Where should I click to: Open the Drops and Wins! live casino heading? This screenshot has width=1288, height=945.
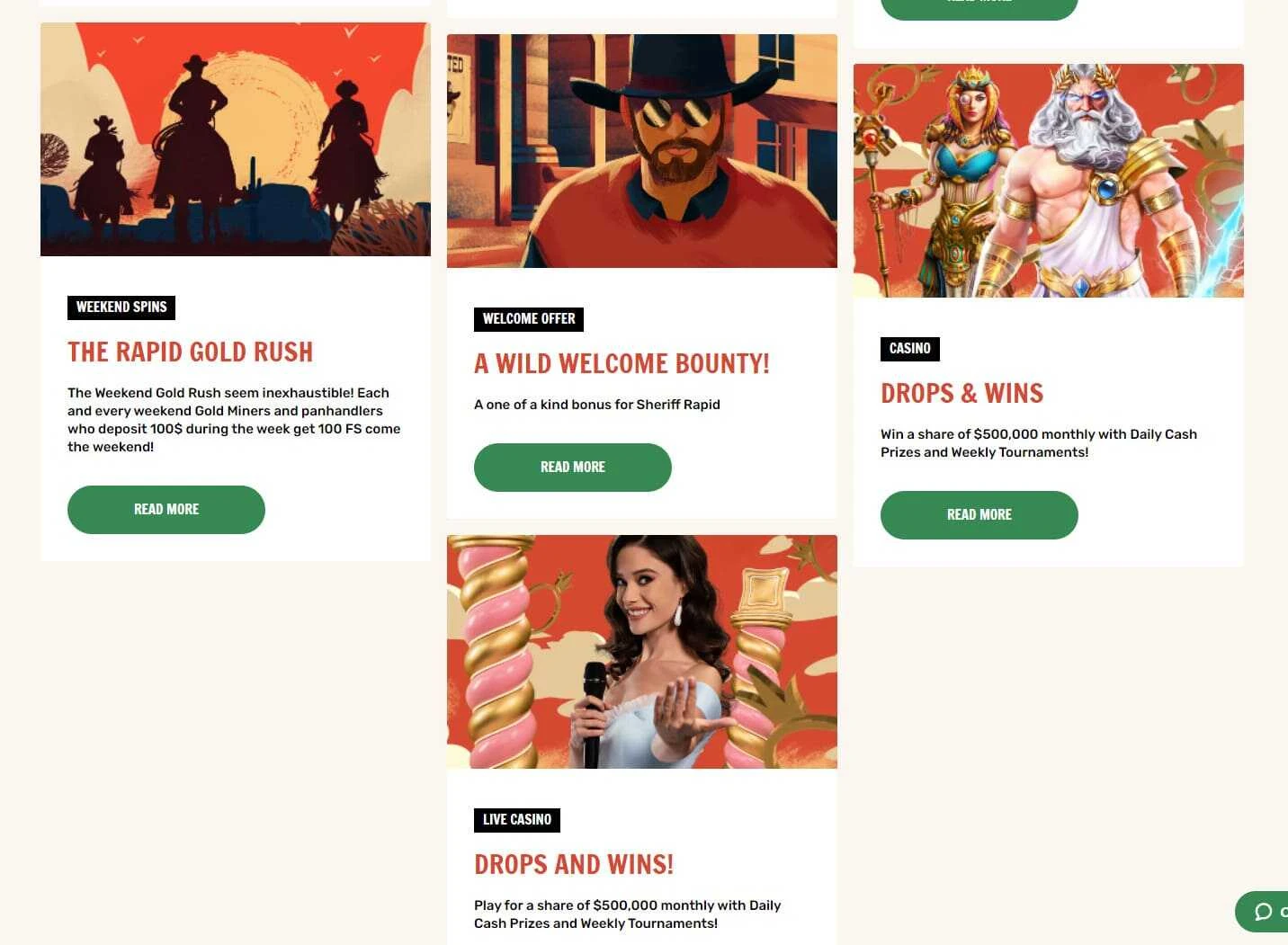point(574,864)
